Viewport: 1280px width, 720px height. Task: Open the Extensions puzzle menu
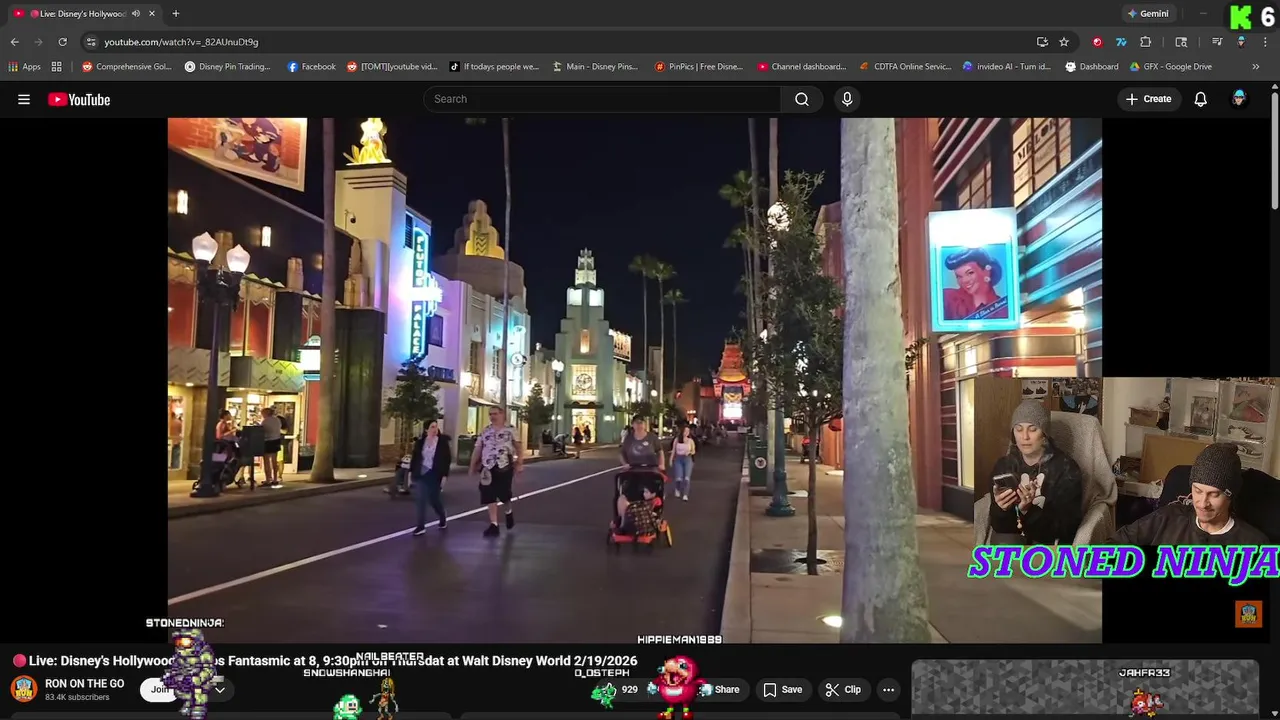coord(1146,42)
